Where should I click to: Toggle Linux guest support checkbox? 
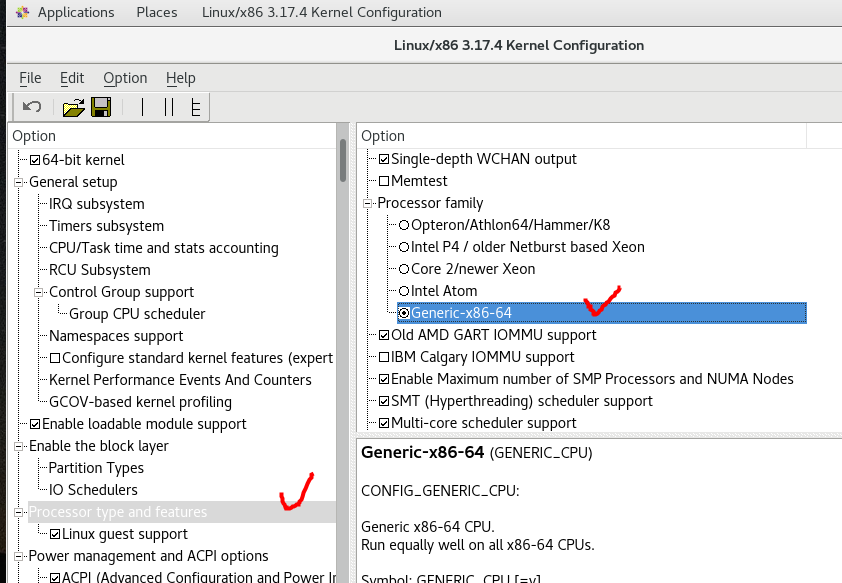(x=55, y=534)
